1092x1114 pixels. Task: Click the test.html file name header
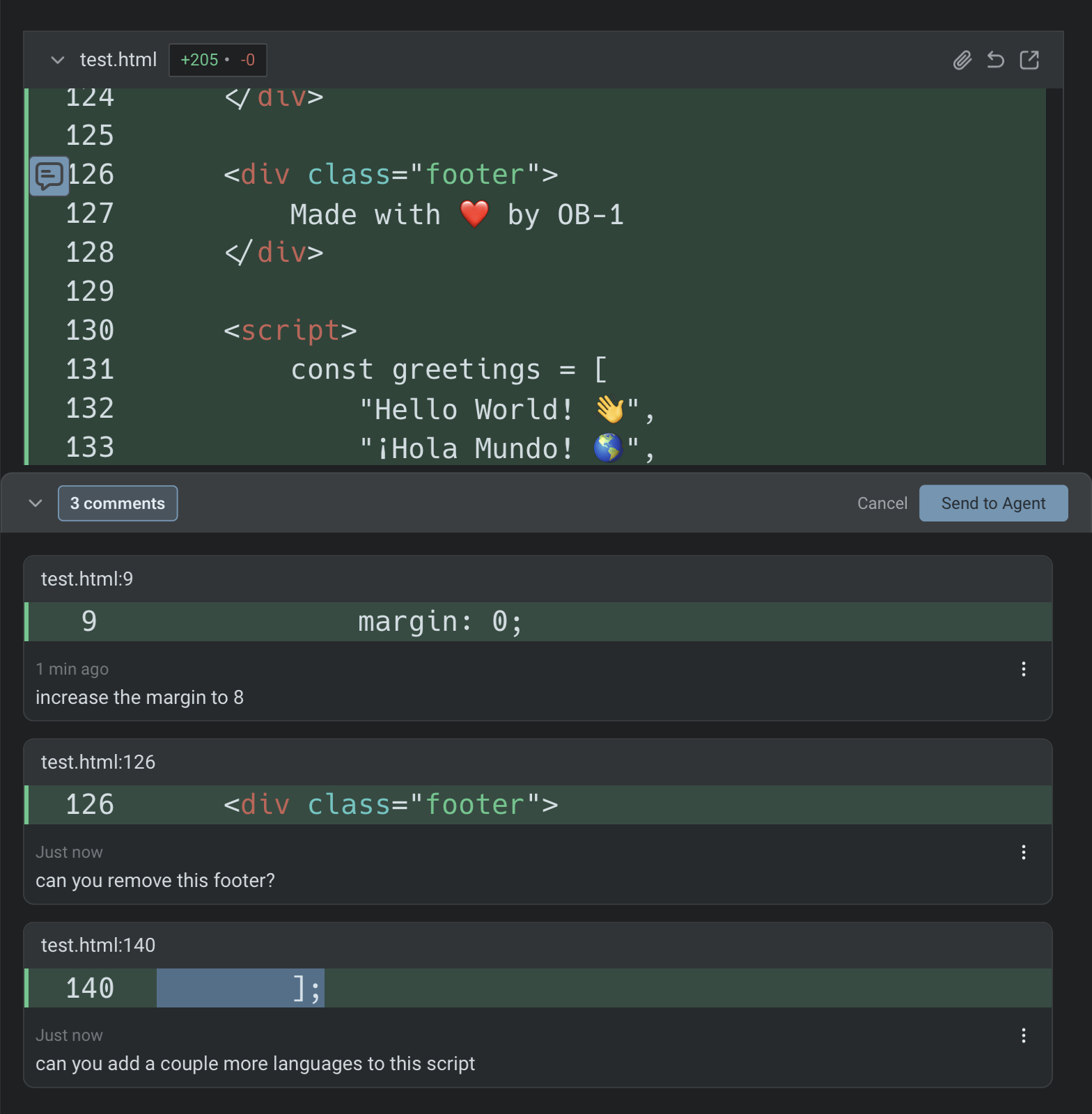(118, 61)
